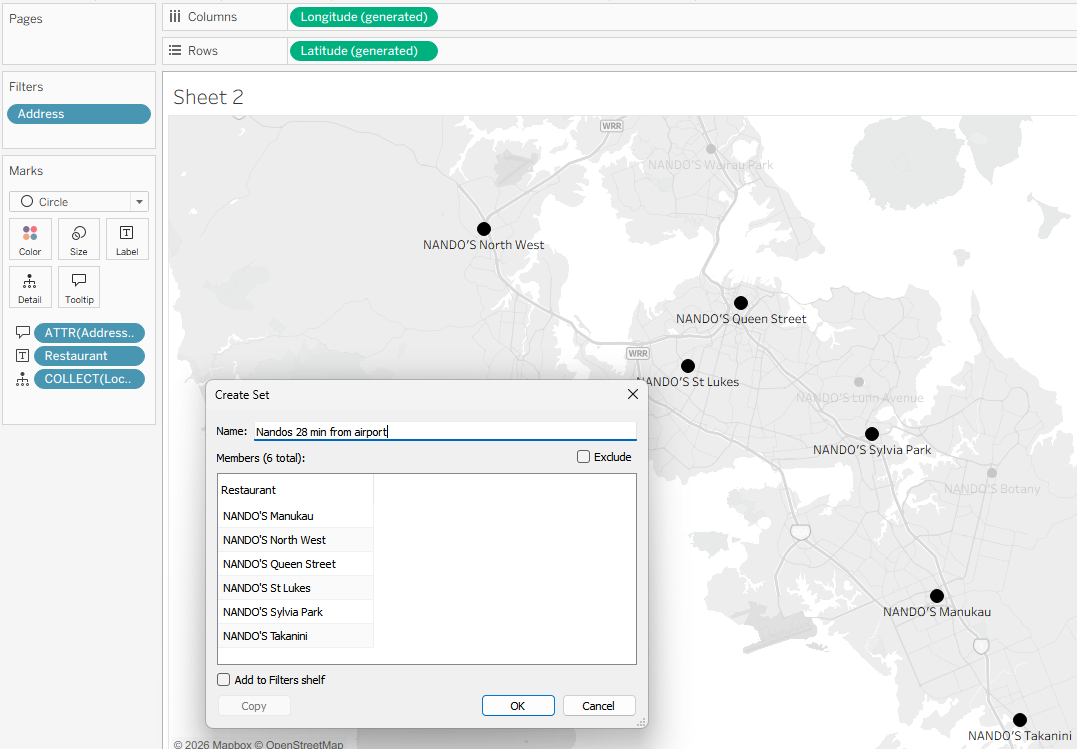The height and width of the screenshot is (749, 1077).
Task: Click the NANDO'S North West map label
Action: (484, 245)
